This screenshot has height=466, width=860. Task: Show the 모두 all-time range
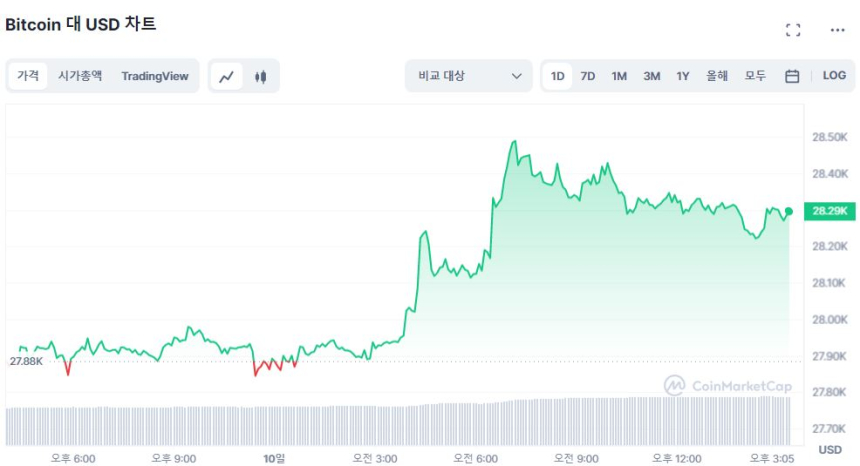coord(755,76)
